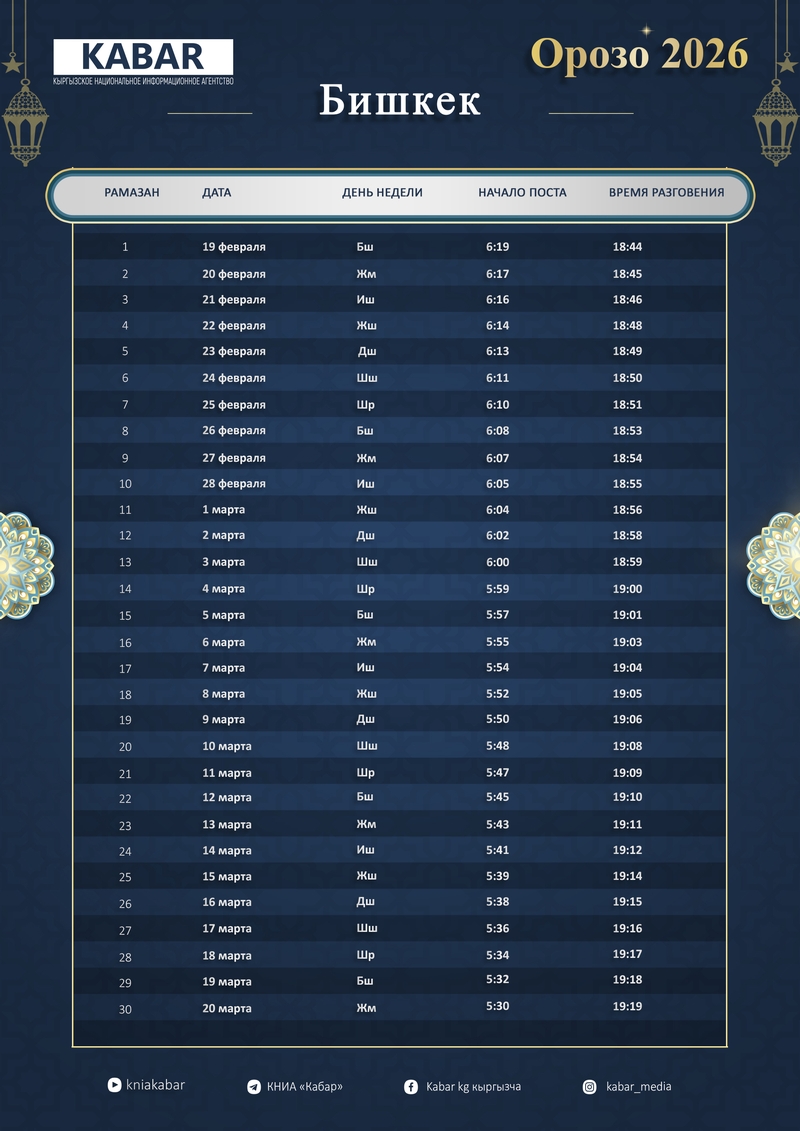Open the Kabar kg кыргызча Facebook link

click(473, 1087)
